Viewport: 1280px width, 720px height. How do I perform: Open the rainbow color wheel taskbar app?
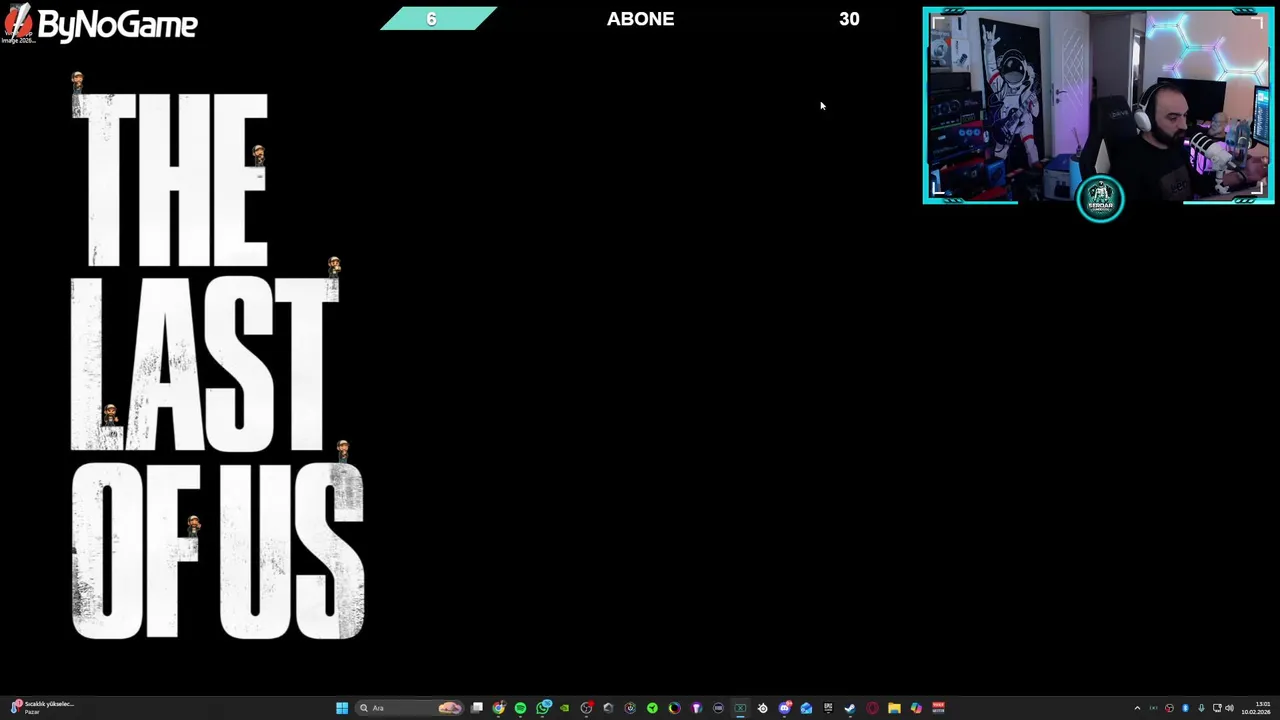pyautogui.click(x=674, y=708)
